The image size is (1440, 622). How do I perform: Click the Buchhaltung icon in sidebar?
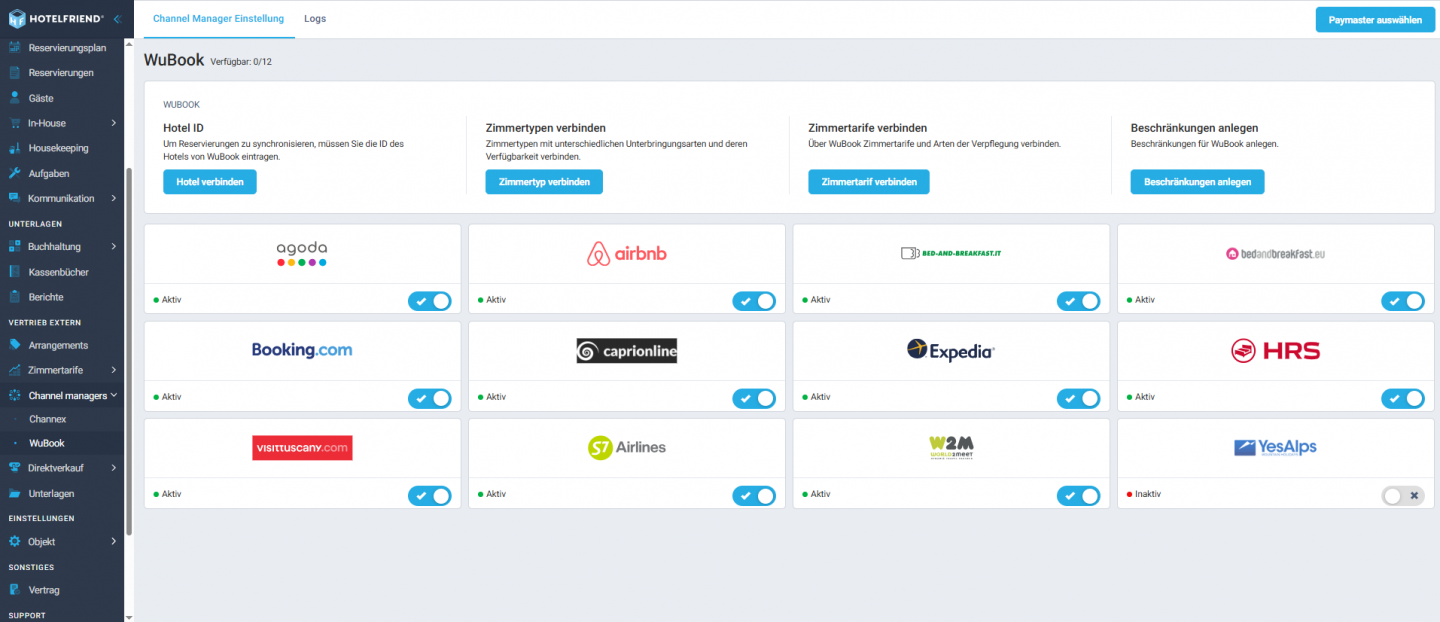[x=15, y=246]
